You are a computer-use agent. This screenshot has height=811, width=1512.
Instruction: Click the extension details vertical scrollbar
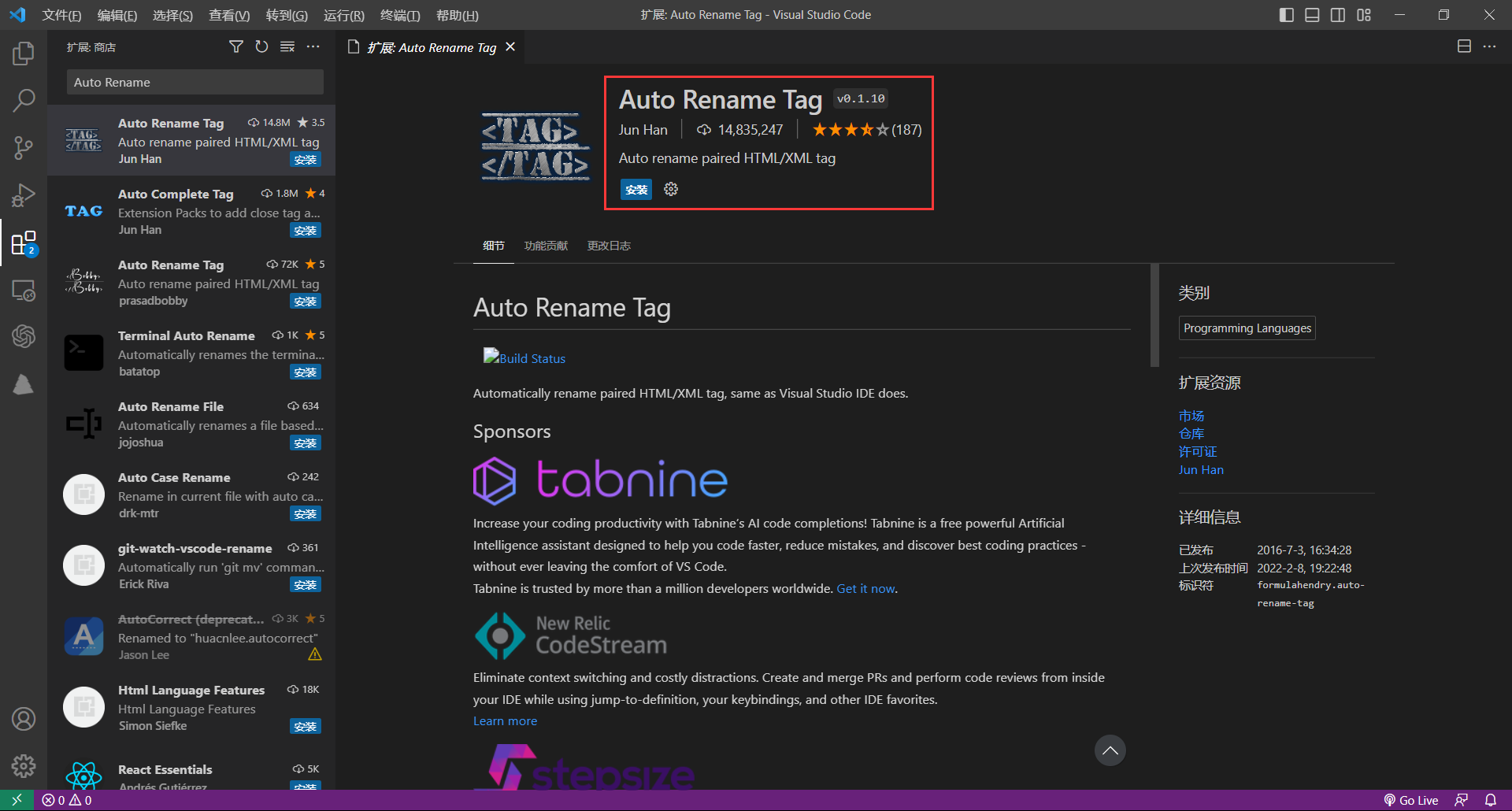click(1154, 315)
